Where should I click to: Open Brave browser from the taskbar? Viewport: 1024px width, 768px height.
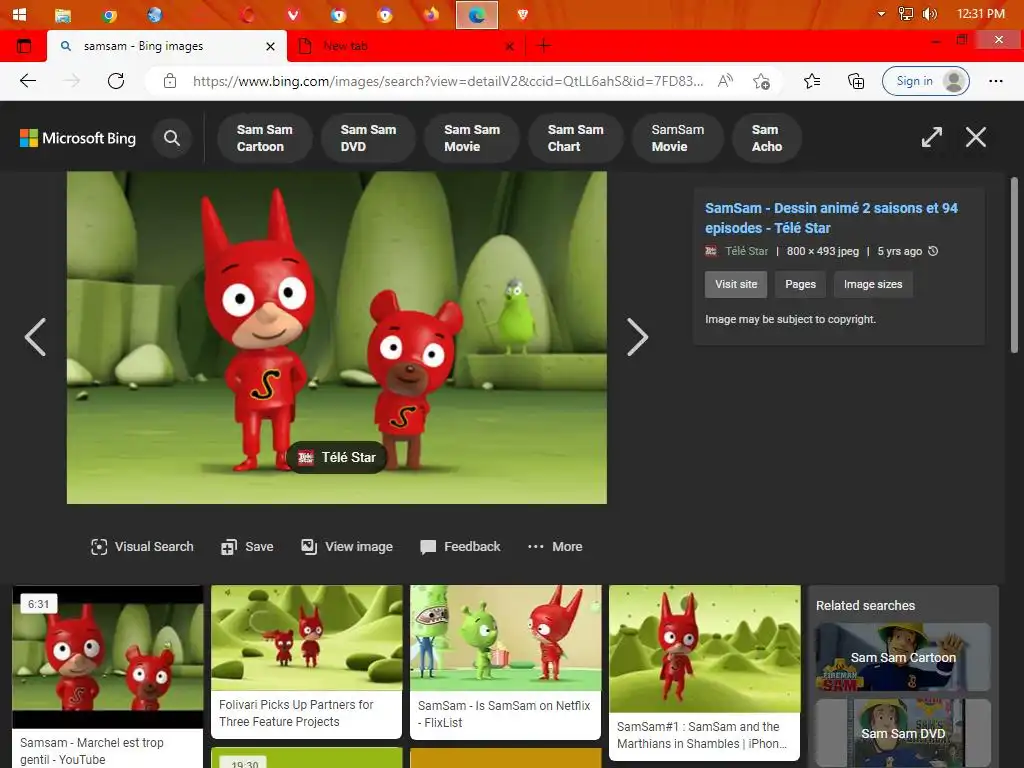click(522, 14)
